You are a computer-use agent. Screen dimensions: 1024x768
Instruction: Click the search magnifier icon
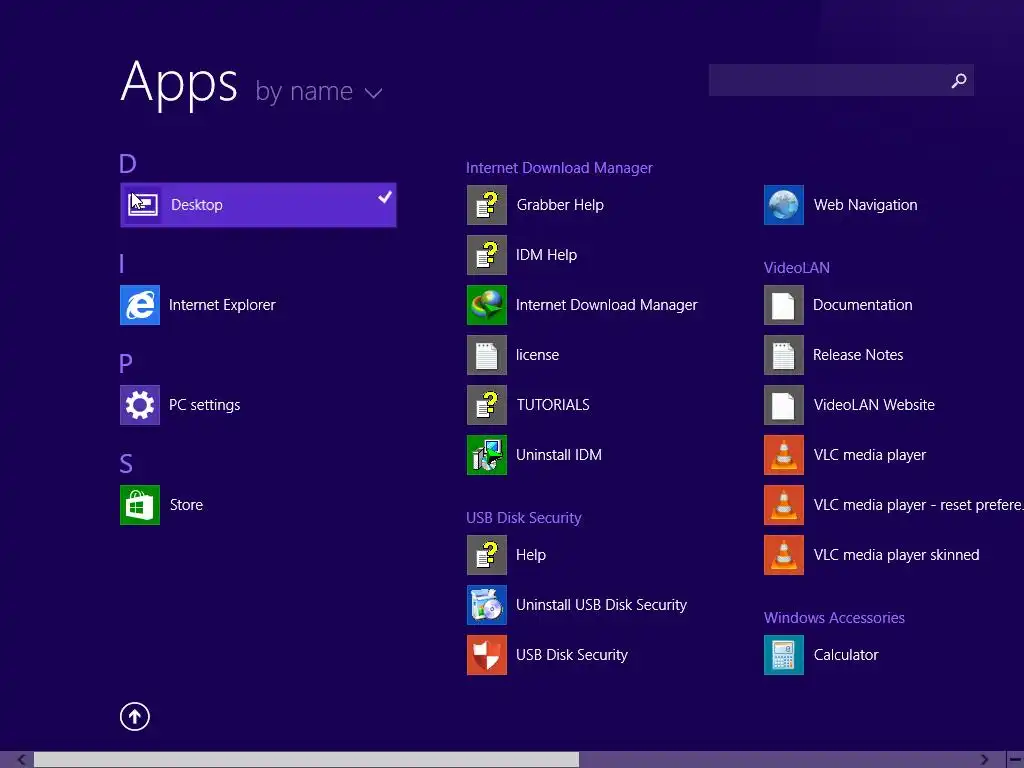pos(959,80)
